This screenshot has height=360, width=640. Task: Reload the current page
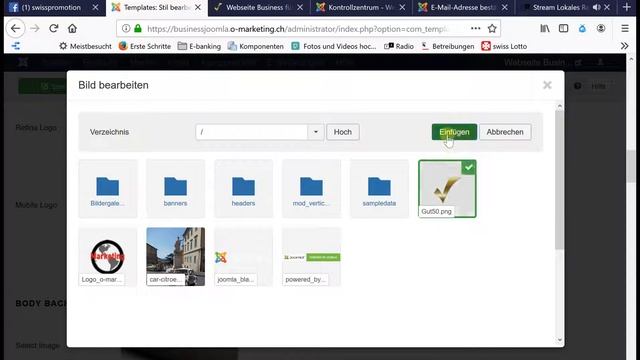tap(53, 28)
